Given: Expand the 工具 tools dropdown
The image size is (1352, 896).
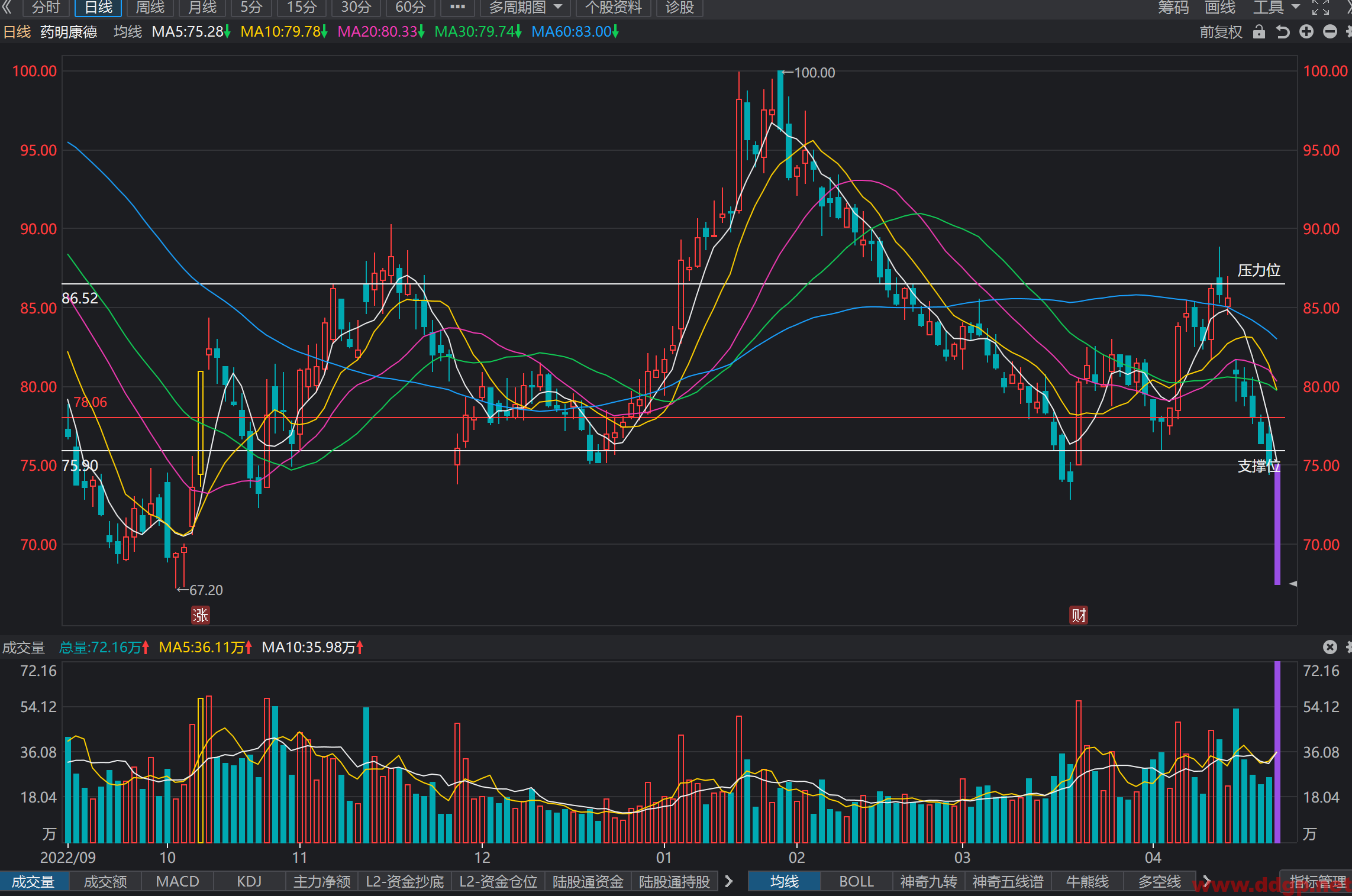Looking at the screenshot, I should (1276, 7).
